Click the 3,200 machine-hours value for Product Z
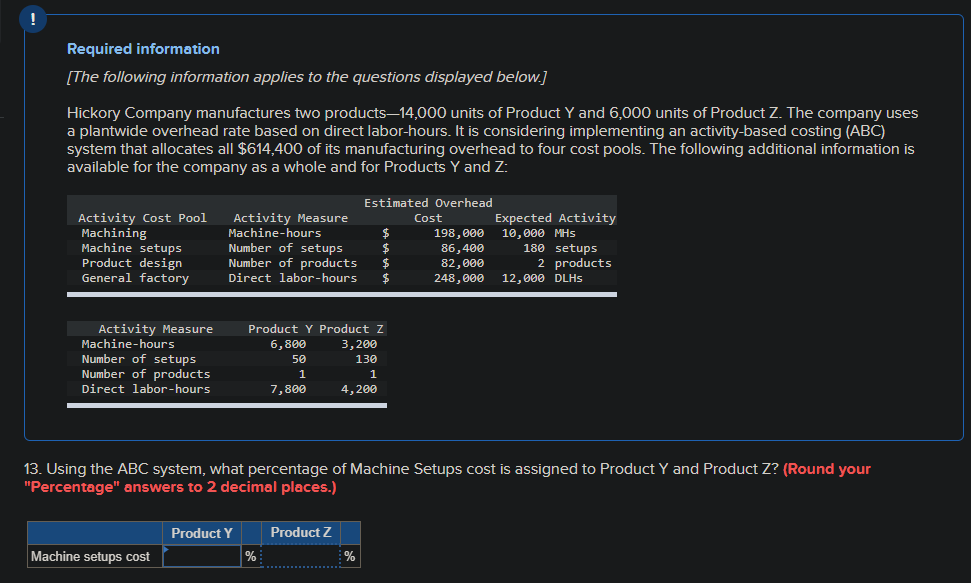This screenshot has width=971, height=583. click(x=359, y=344)
